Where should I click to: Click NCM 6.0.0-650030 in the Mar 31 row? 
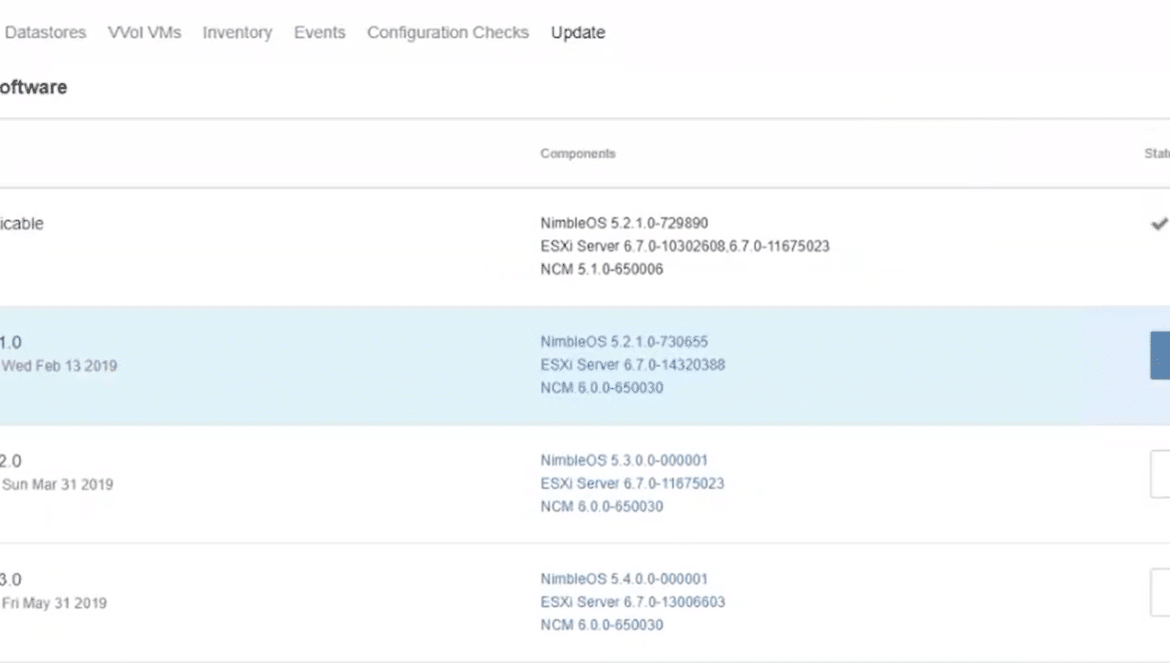coord(601,506)
